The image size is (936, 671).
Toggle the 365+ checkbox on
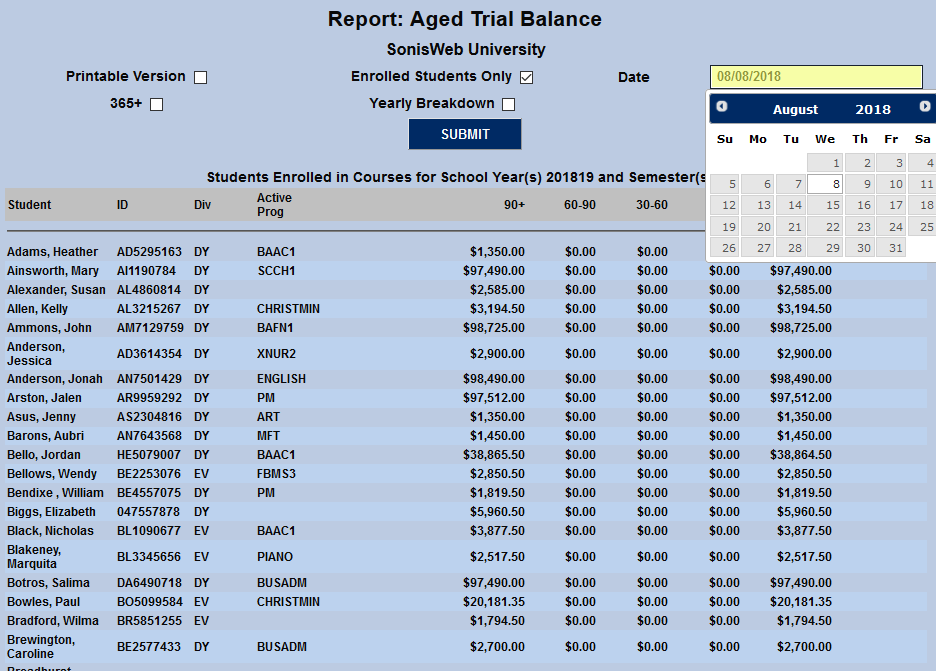click(155, 103)
